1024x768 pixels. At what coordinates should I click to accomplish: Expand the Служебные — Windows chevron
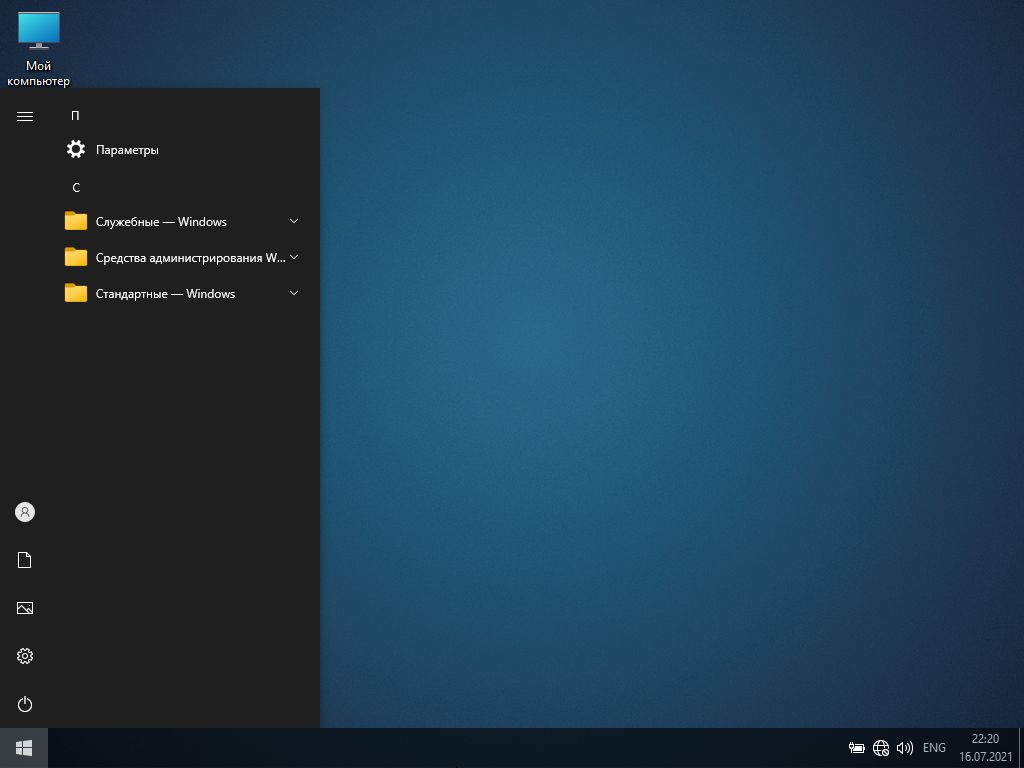click(x=293, y=221)
